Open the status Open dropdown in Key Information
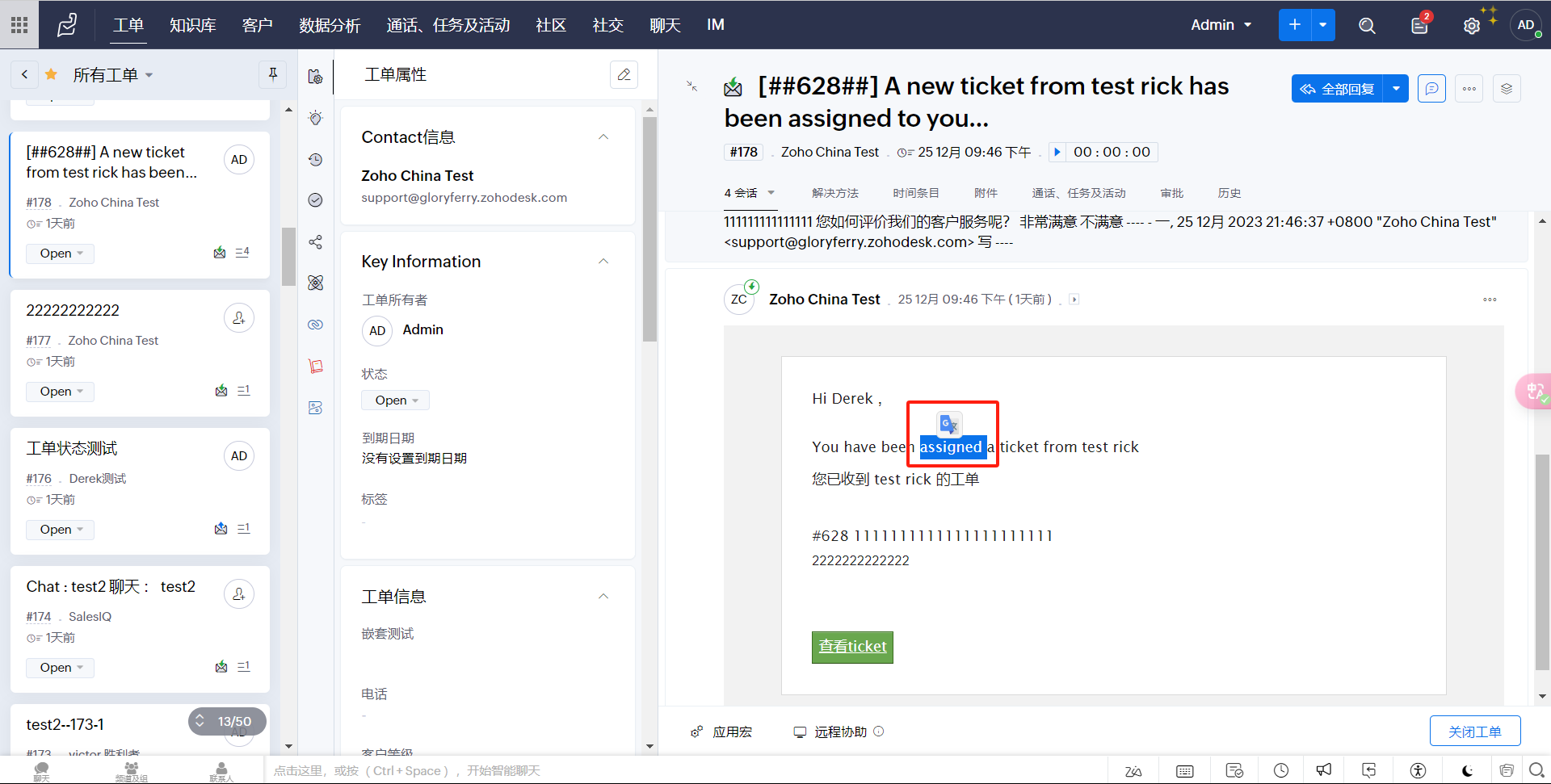The width and height of the screenshot is (1551, 784). [396, 400]
